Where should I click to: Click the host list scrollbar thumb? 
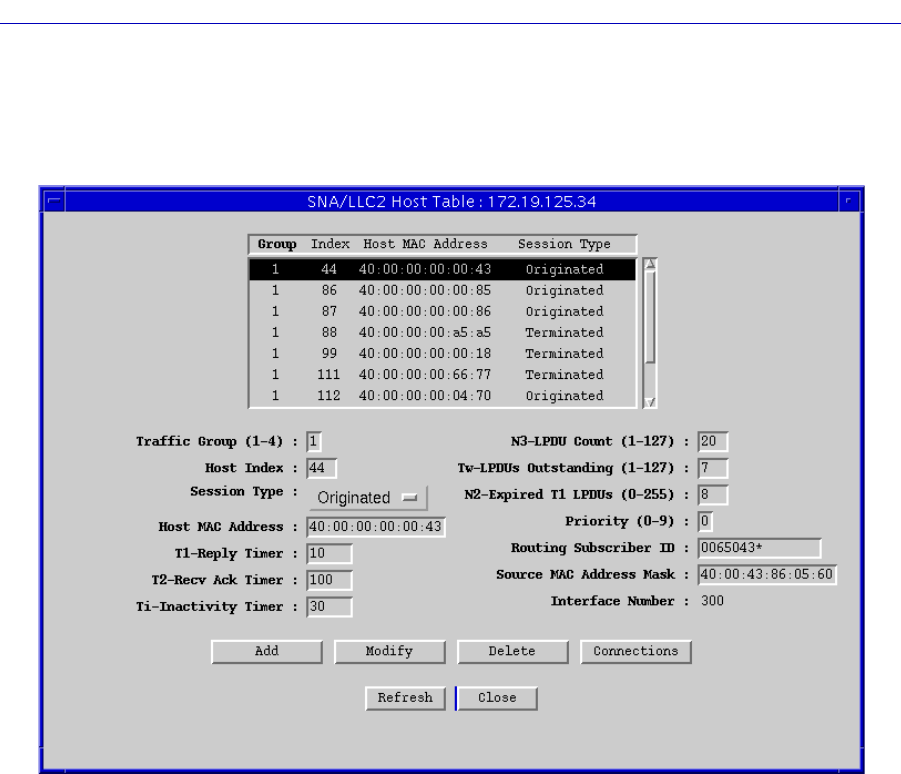click(650, 317)
